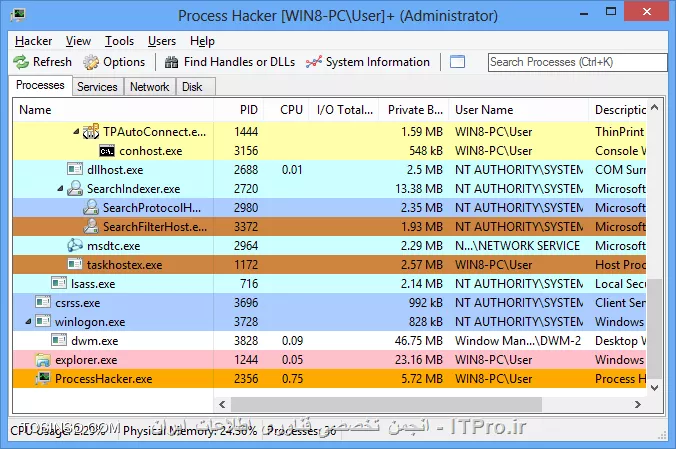676x449 pixels.
Task: Select the Processes tab
Action: (x=40, y=85)
